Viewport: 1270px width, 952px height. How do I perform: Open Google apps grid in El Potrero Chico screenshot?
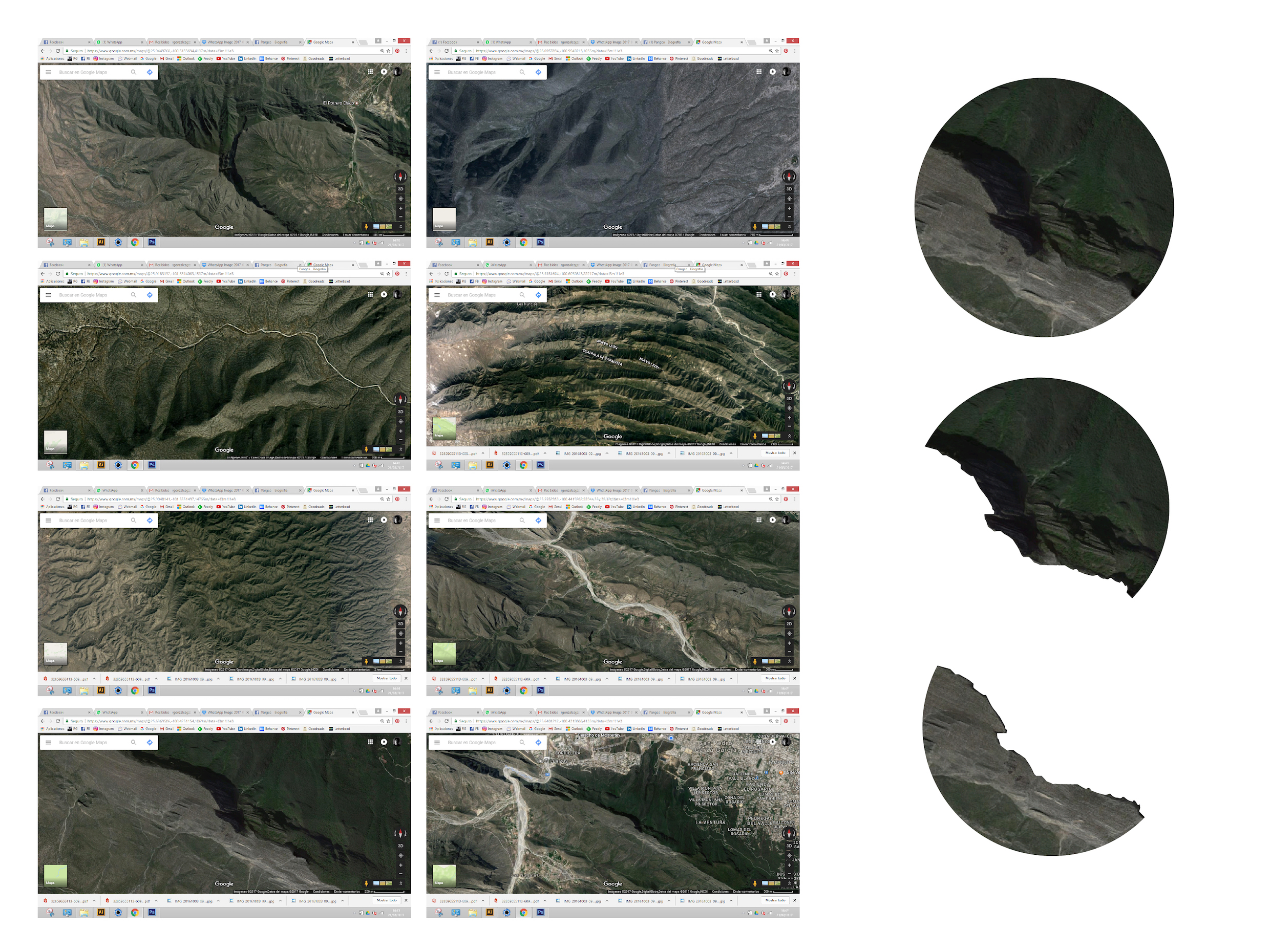[370, 72]
